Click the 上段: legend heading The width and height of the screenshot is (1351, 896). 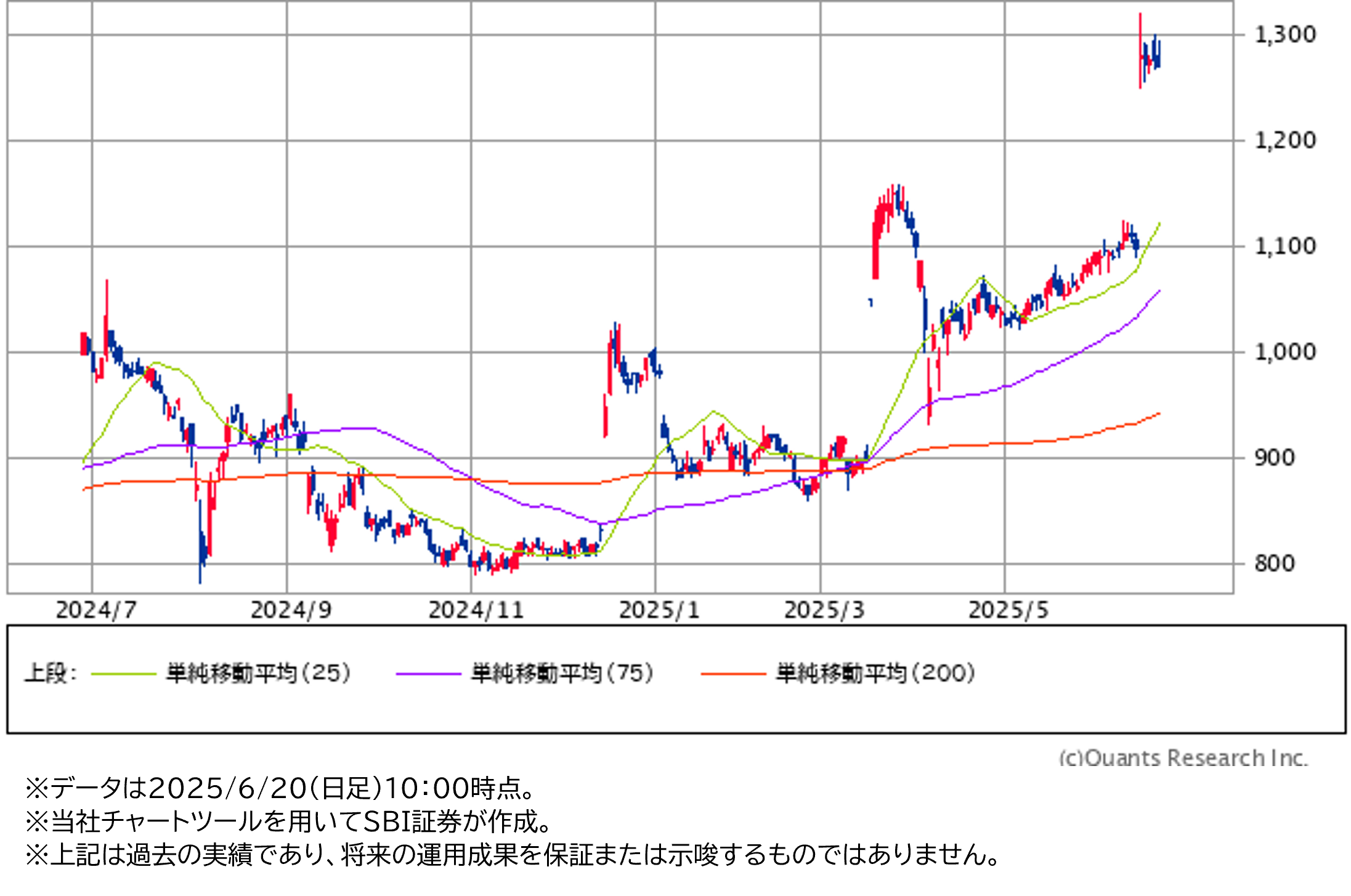point(51,673)
